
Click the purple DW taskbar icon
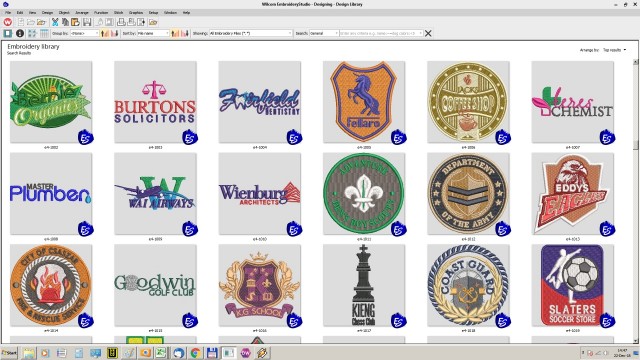245,353
